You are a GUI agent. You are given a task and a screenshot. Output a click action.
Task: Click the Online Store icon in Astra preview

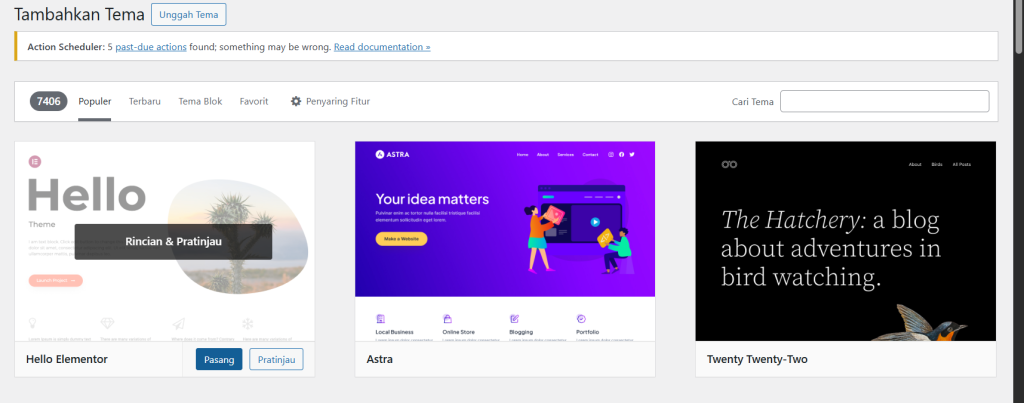(x=447, y=318)
